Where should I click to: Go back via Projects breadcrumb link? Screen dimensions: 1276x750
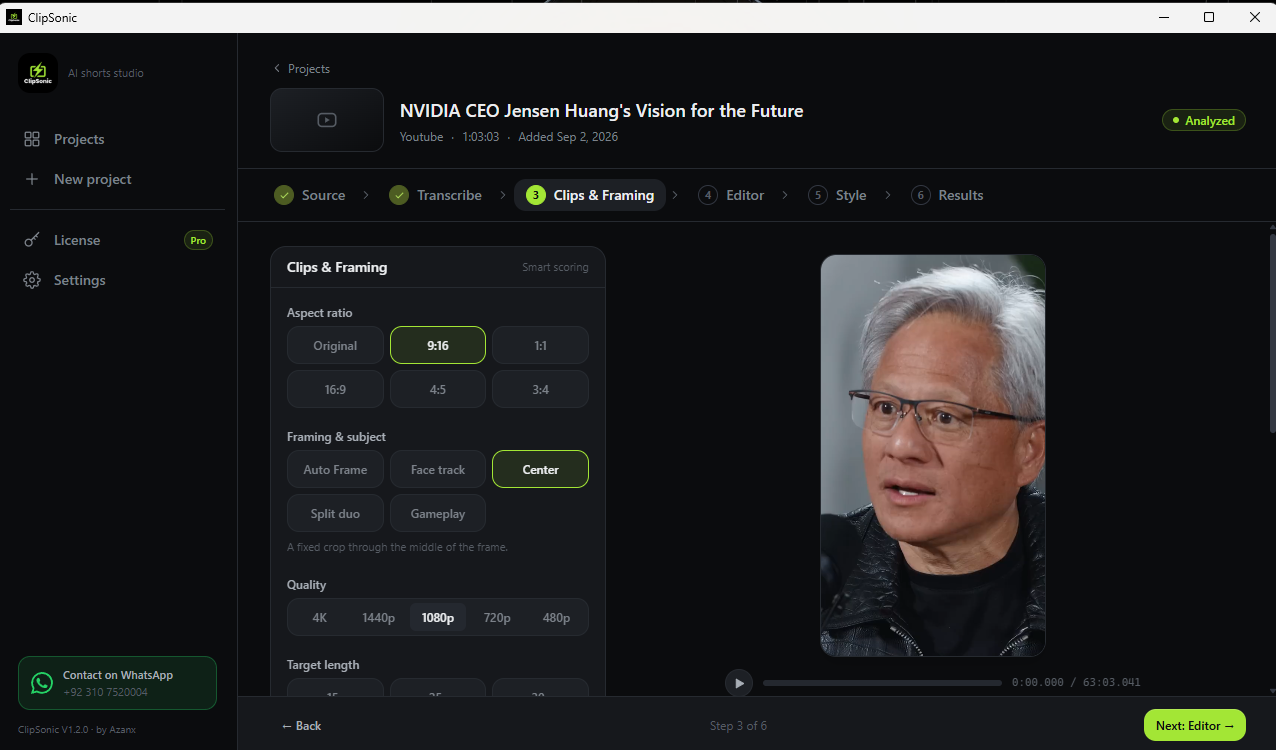coord(302,69)
